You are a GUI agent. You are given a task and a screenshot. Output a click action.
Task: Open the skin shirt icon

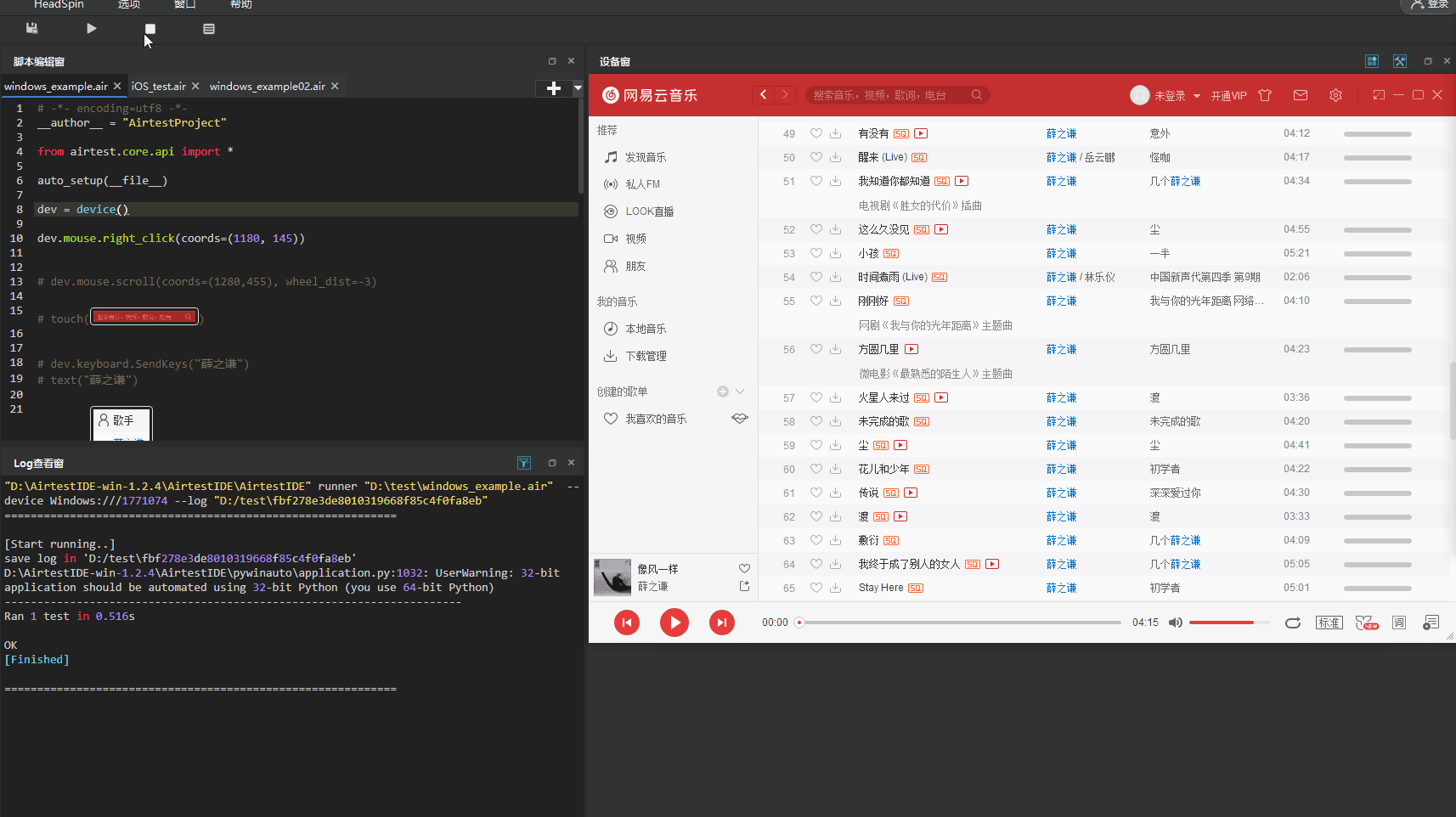pos(1265,95)
